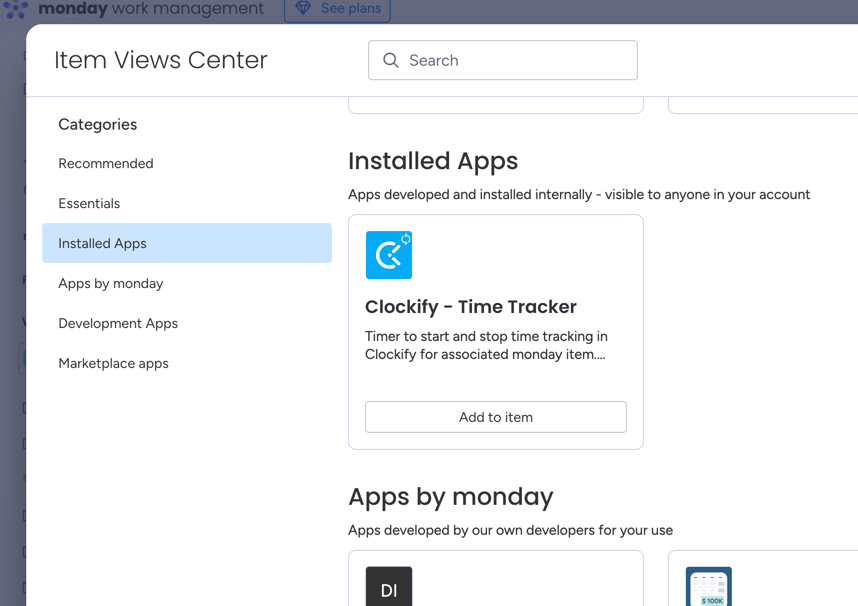Click the diamond icon in See plans

point(303,8)
